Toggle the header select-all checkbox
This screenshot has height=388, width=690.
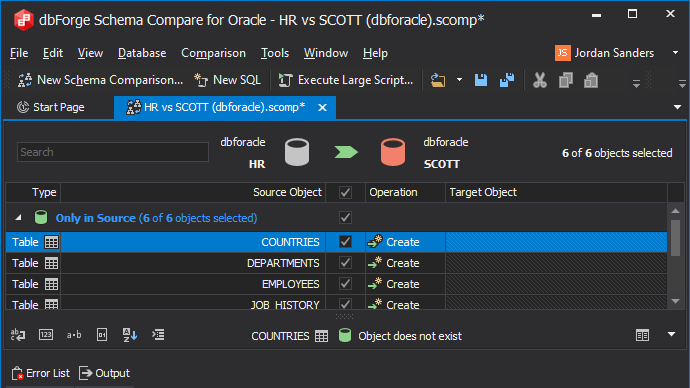[345, 192]
